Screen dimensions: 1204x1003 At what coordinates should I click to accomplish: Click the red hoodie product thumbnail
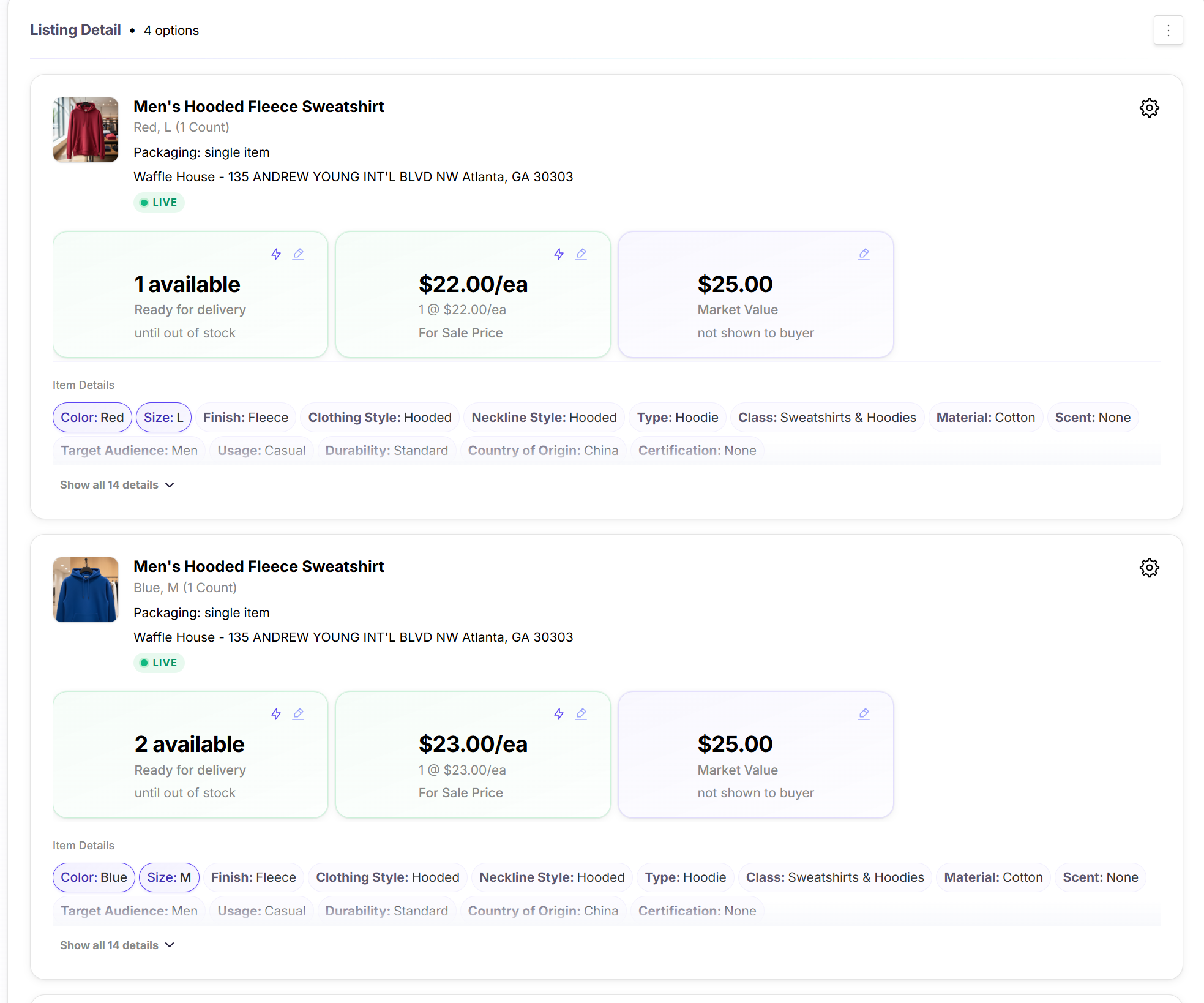coord(86,130)
